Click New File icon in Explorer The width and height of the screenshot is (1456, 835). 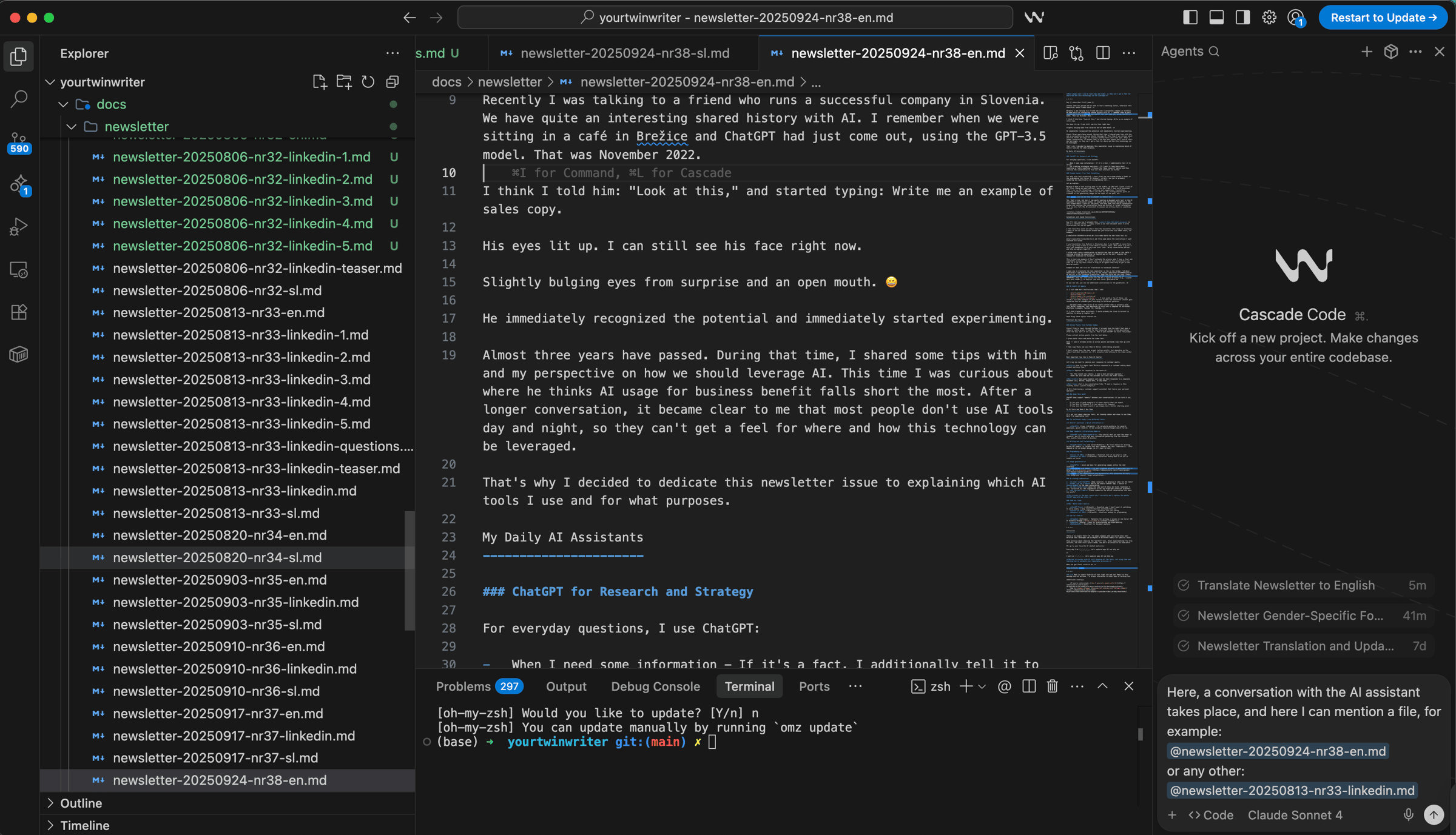(319, 82)
